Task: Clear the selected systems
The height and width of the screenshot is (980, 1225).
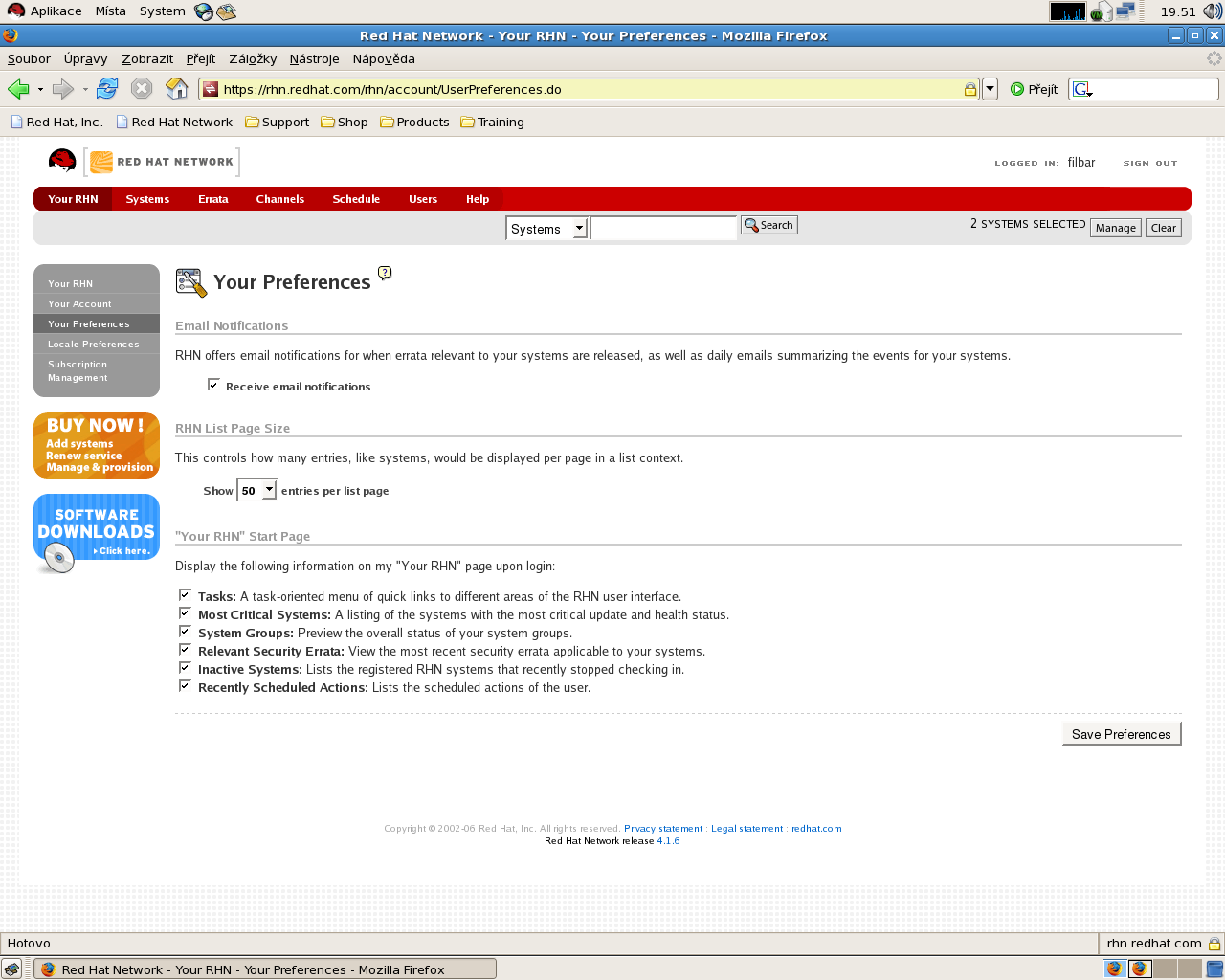Action: click(1164, 228)
